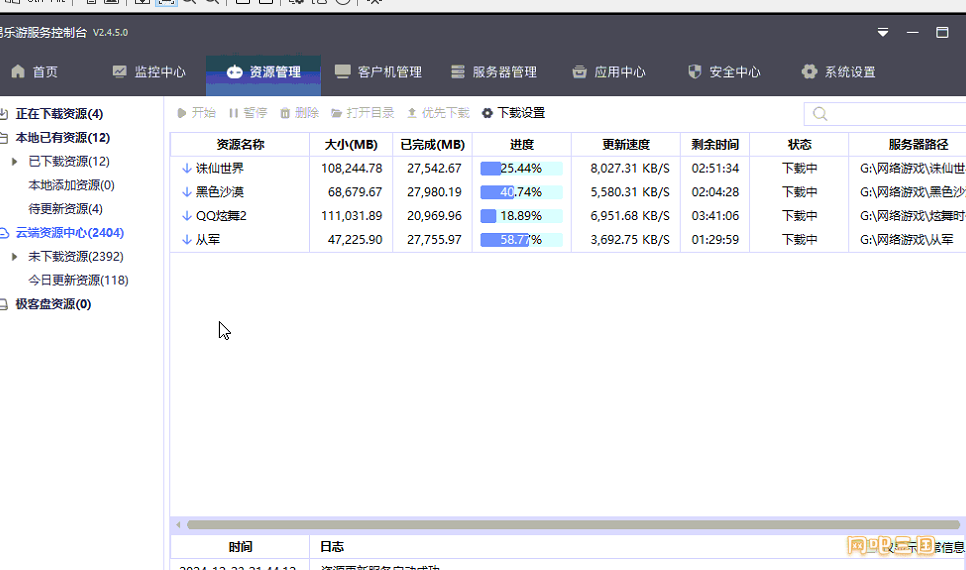Sort by 进度 column header
This screenshot has width=966, height=570.
[522, 145]
